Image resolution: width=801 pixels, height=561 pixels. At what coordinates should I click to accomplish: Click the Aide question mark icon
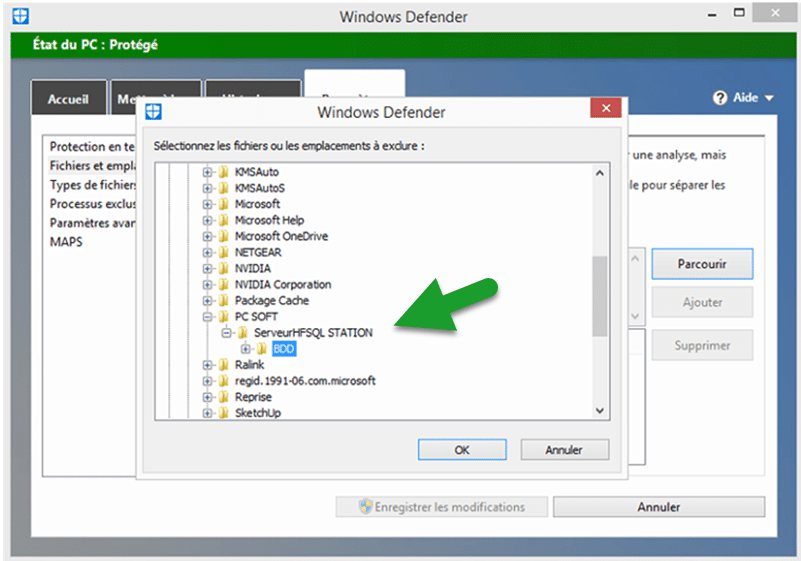click(720, 98)
